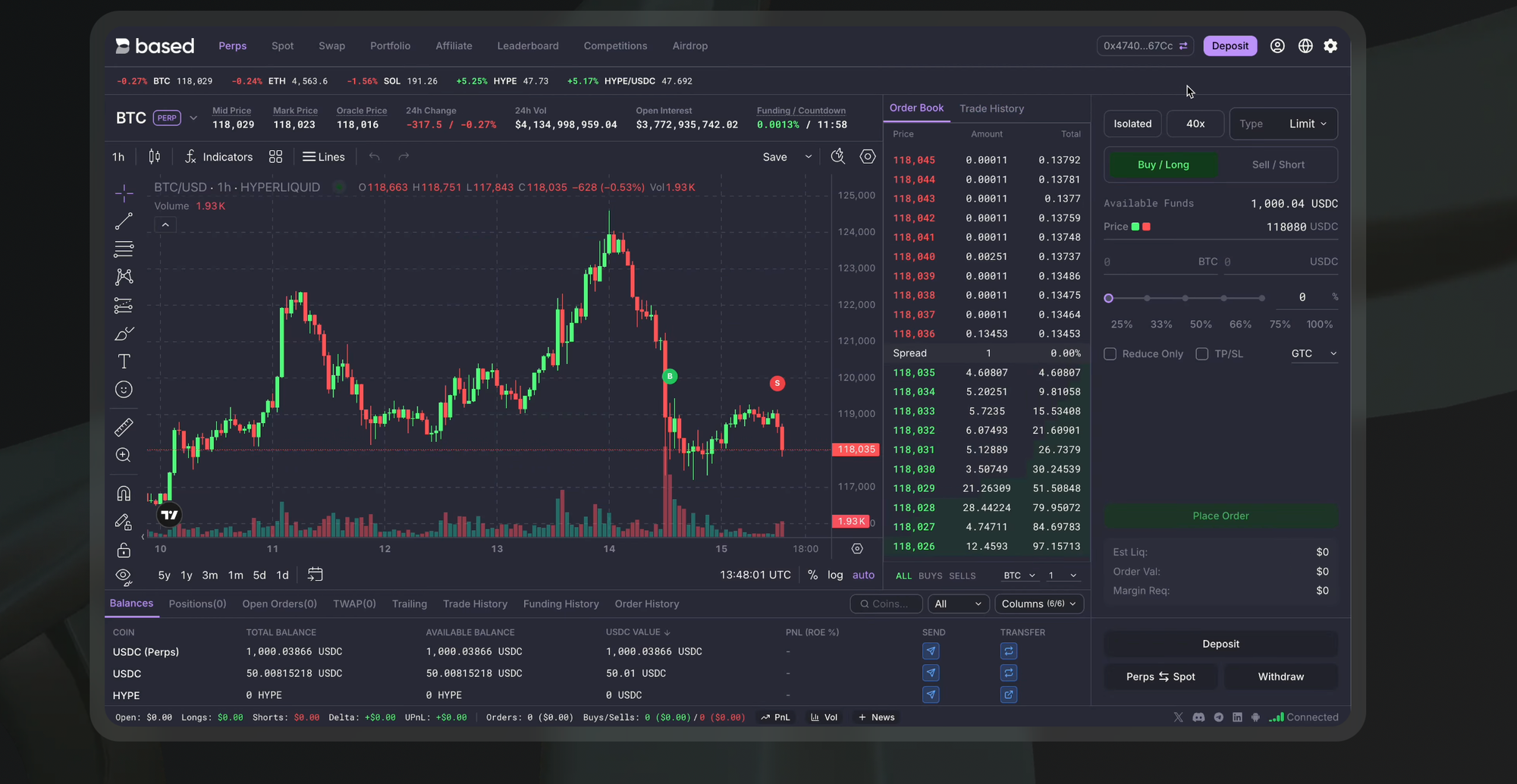Click send icon for USDC (Perps)
The image size is (1517, 784).
(x=931, y=651)
